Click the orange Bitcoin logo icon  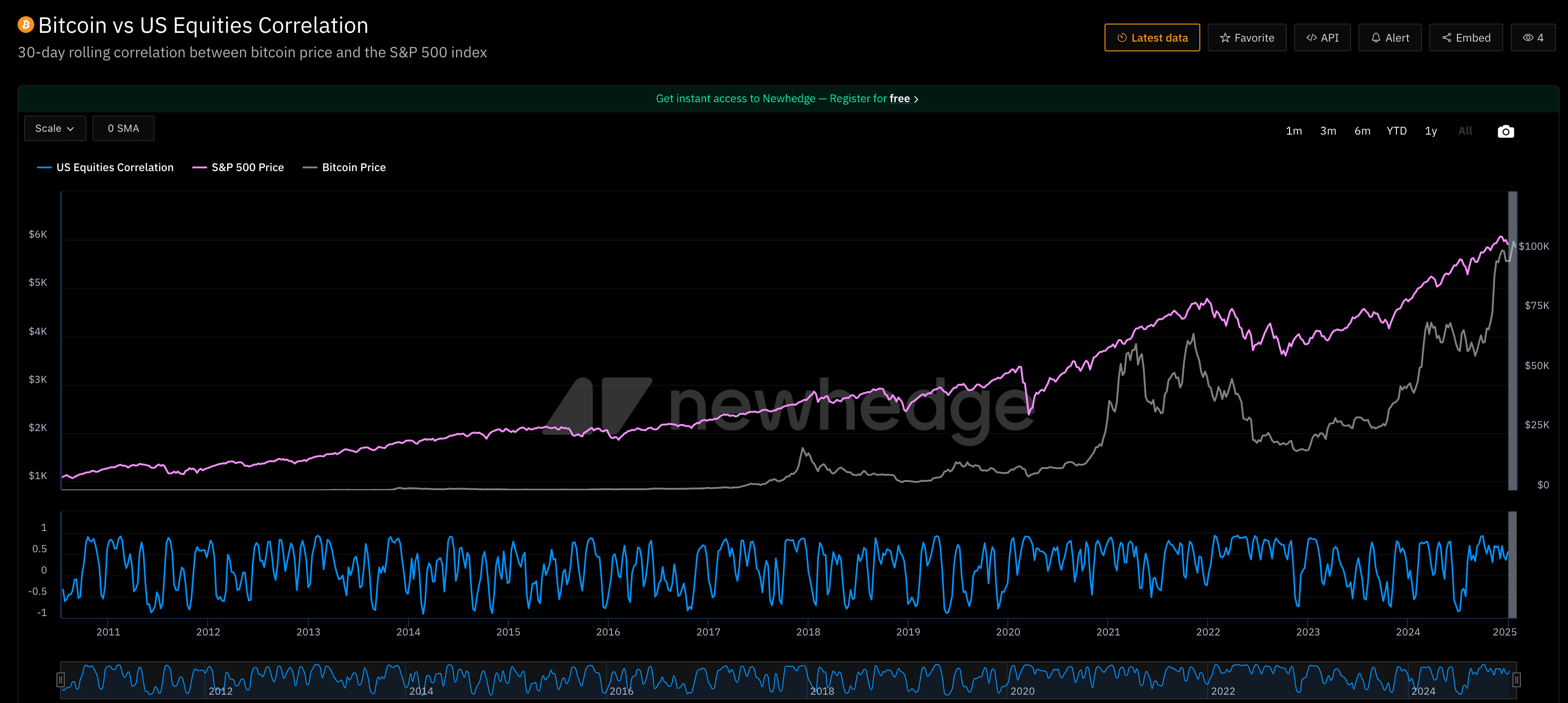(25, 25)
